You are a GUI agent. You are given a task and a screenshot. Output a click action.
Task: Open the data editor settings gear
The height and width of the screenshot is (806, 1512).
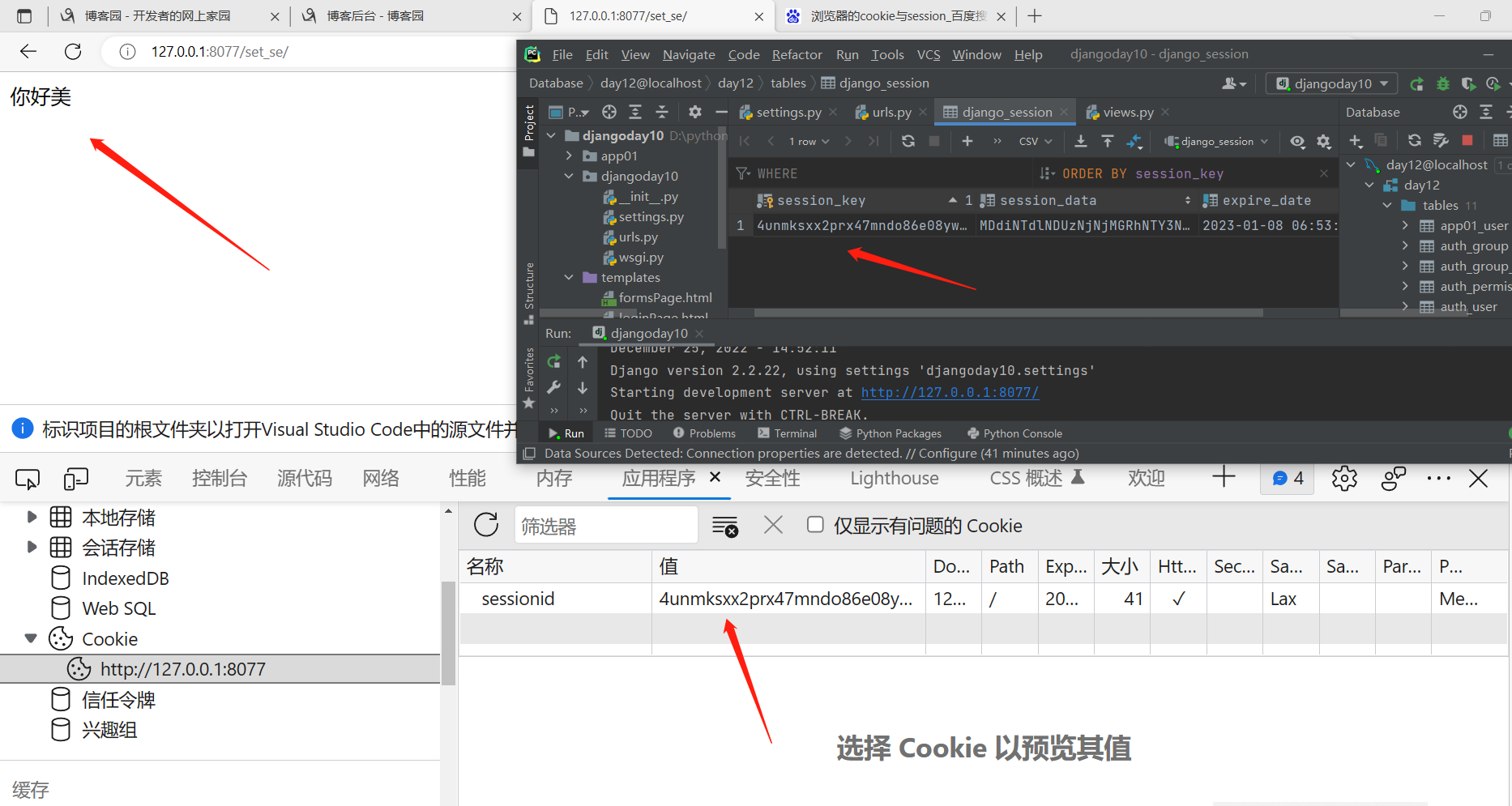point(1324,141)
